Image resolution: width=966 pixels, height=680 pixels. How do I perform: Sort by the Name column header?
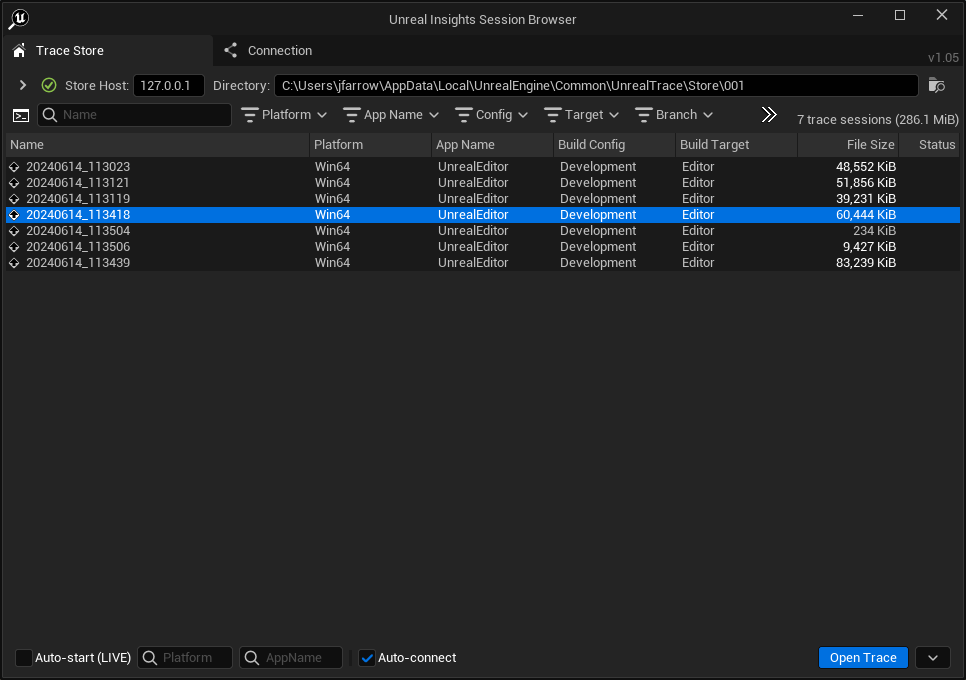tap(158, 145)
